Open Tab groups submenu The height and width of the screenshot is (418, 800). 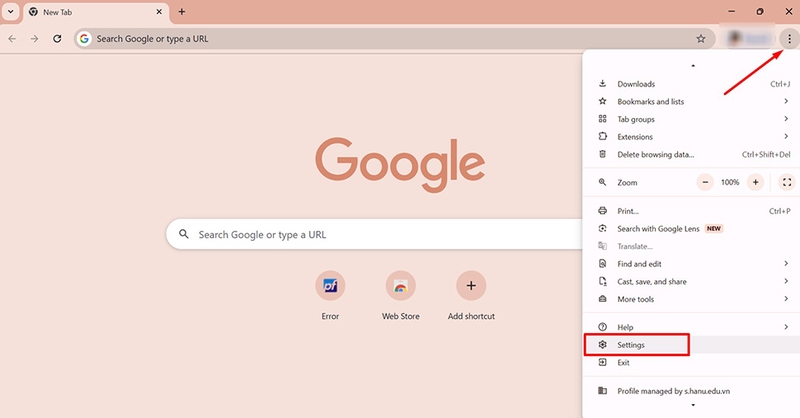(x=691, y=119)
